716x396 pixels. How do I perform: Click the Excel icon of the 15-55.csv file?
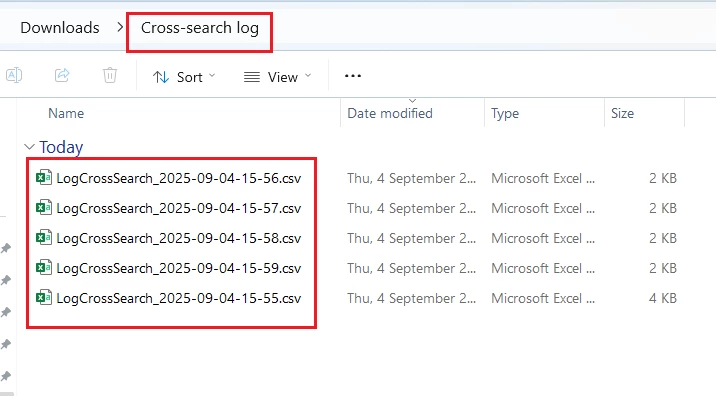pyautogui.click(x=44, y=298)
